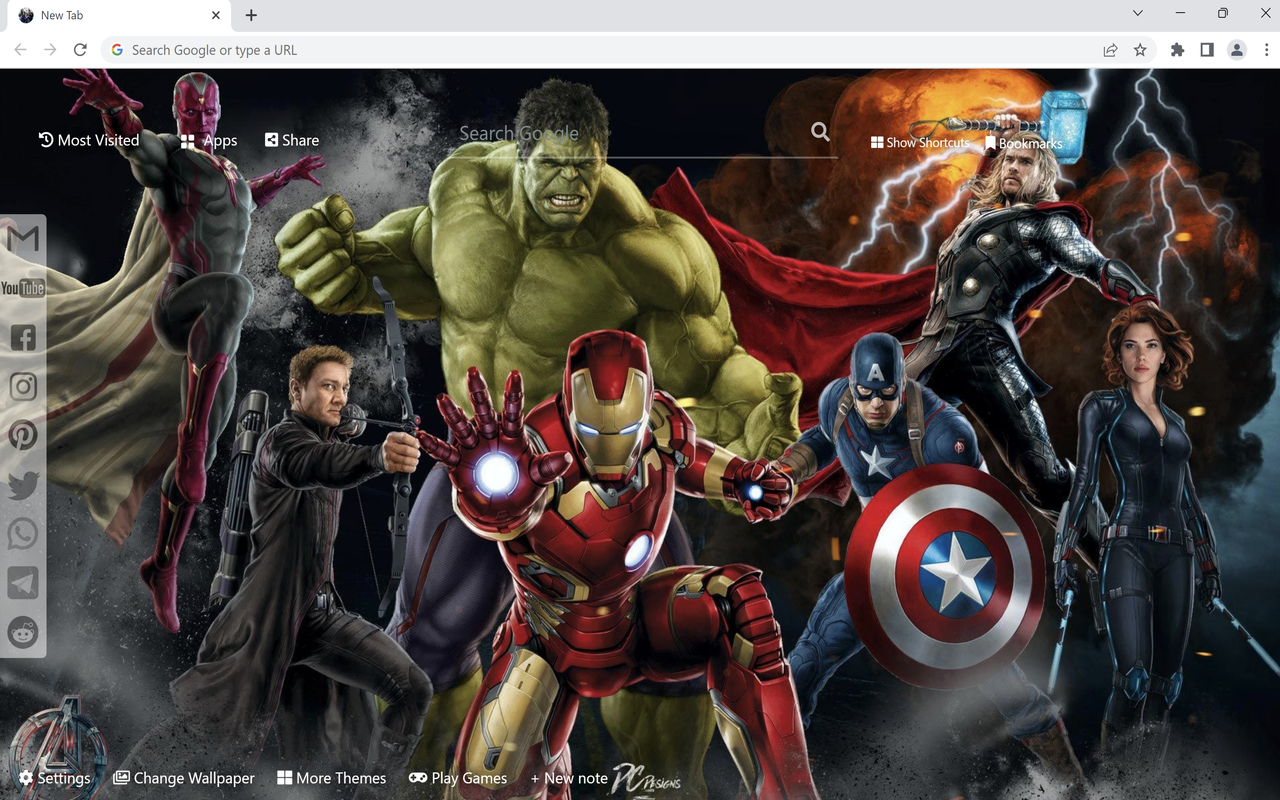Open the Reddit sidebar shortcut
Viewport: 1280px width, 800px height.
(x=23, y=632)
